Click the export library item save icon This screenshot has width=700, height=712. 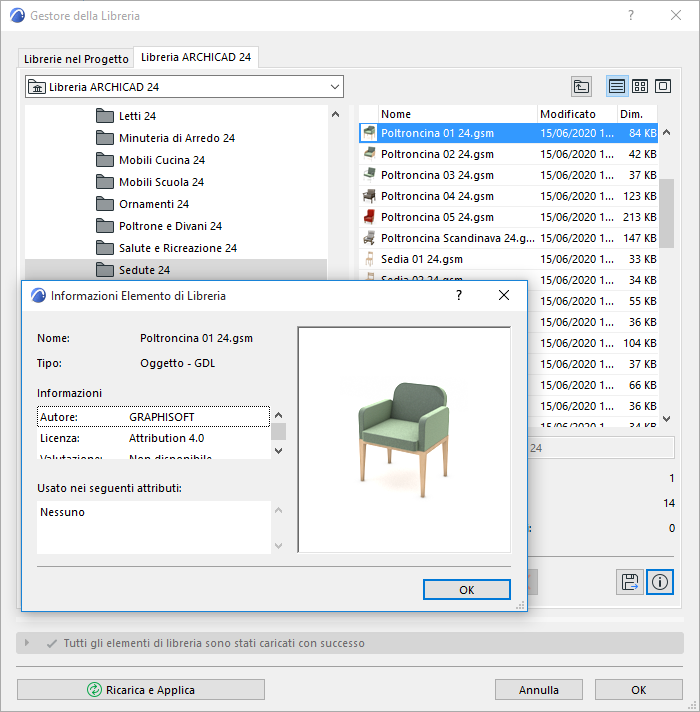tap(630, 582)
